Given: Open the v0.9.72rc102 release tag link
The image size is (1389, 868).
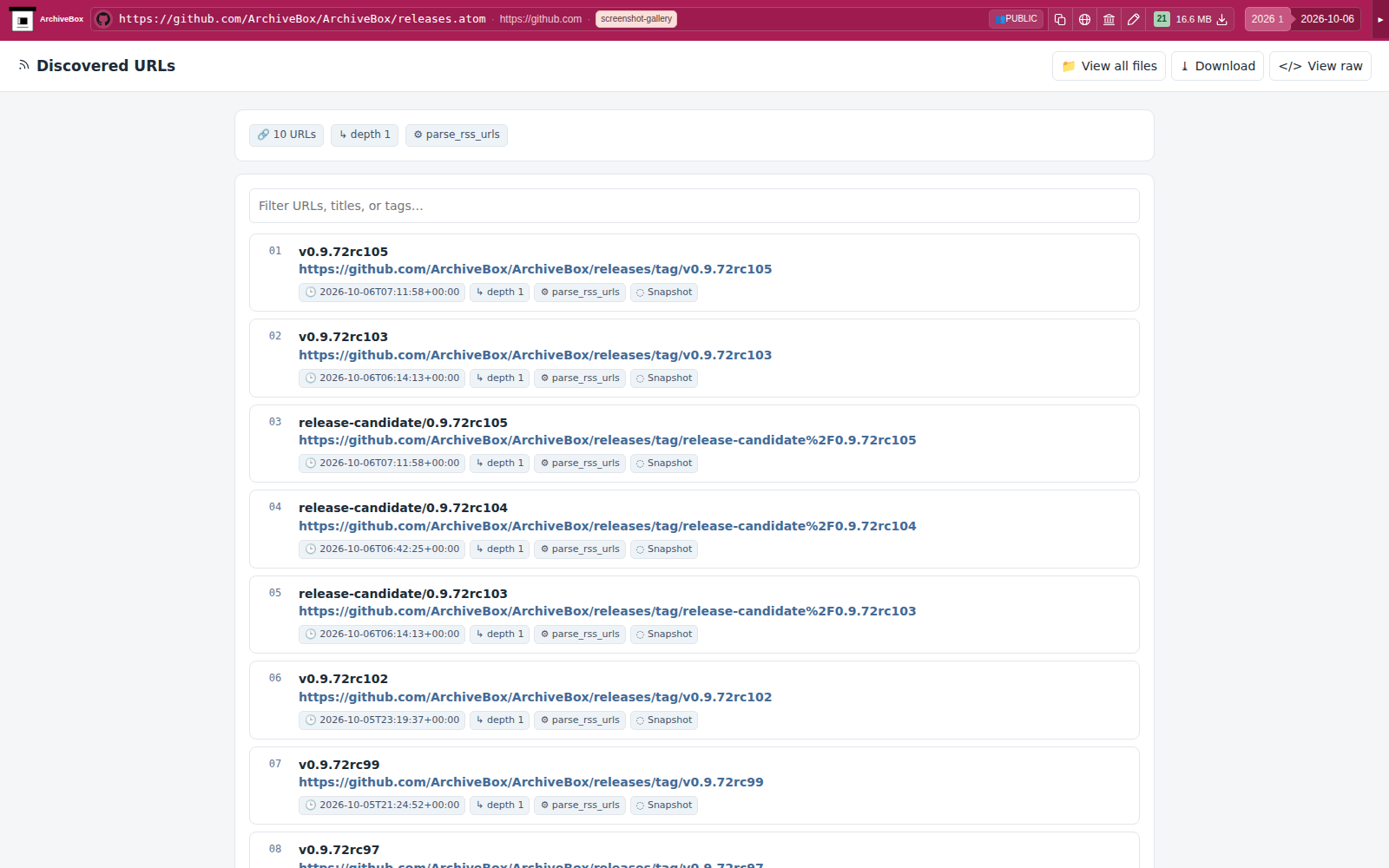Looking at the screenshot, I should point(536,697).
